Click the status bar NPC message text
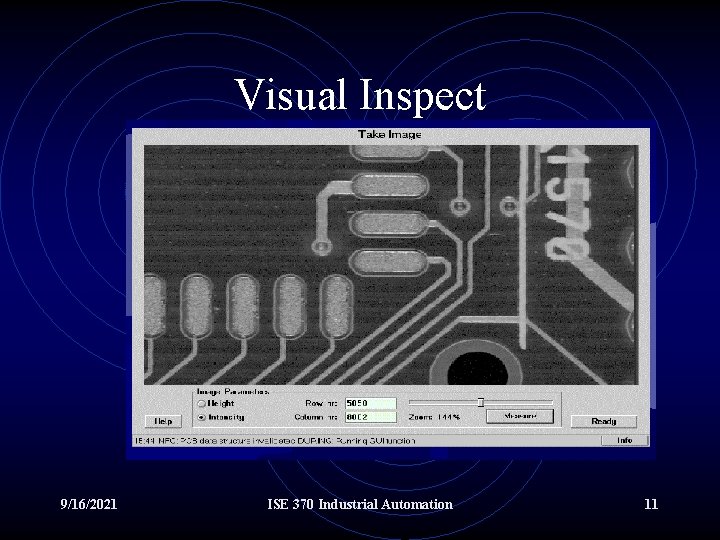The image size is (720, 540). pyautogui.click(x=275, y=441)
